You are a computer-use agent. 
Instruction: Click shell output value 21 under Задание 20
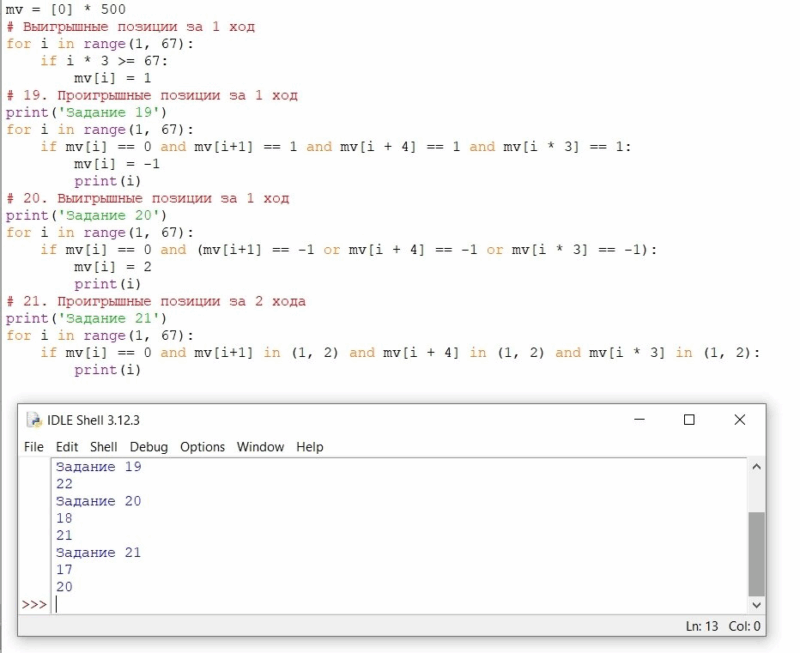click(x=64, y=535)
